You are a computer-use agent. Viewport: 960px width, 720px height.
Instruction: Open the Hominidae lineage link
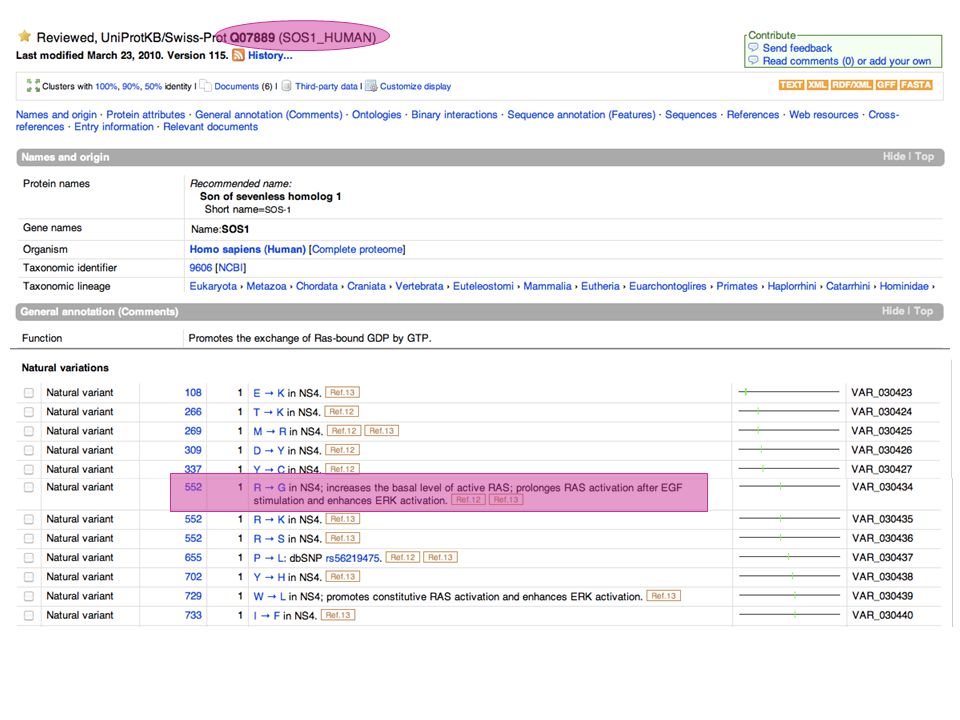click(x=904, y=286)
